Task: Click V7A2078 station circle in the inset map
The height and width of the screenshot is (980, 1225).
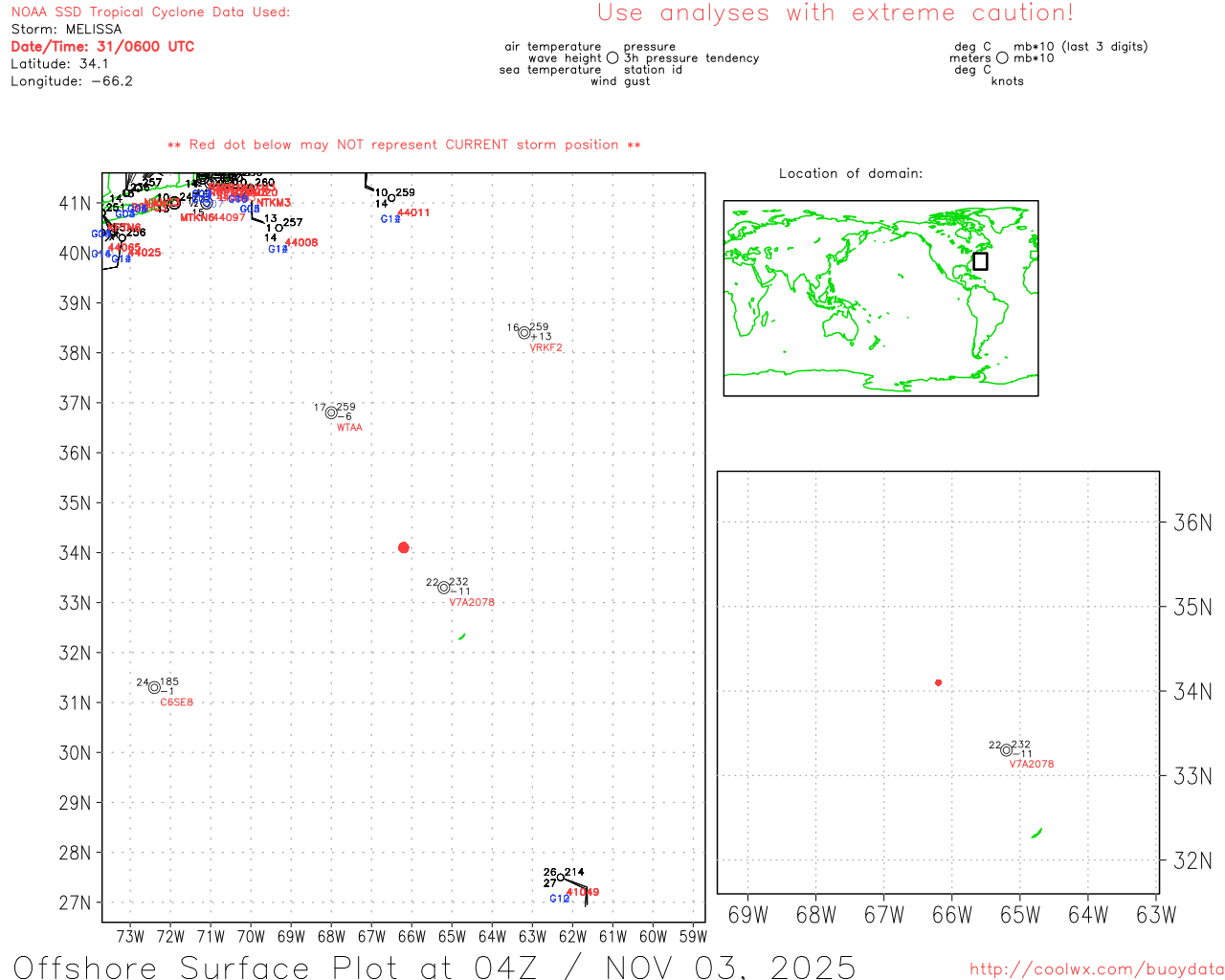Action: tap(1006, 750)
